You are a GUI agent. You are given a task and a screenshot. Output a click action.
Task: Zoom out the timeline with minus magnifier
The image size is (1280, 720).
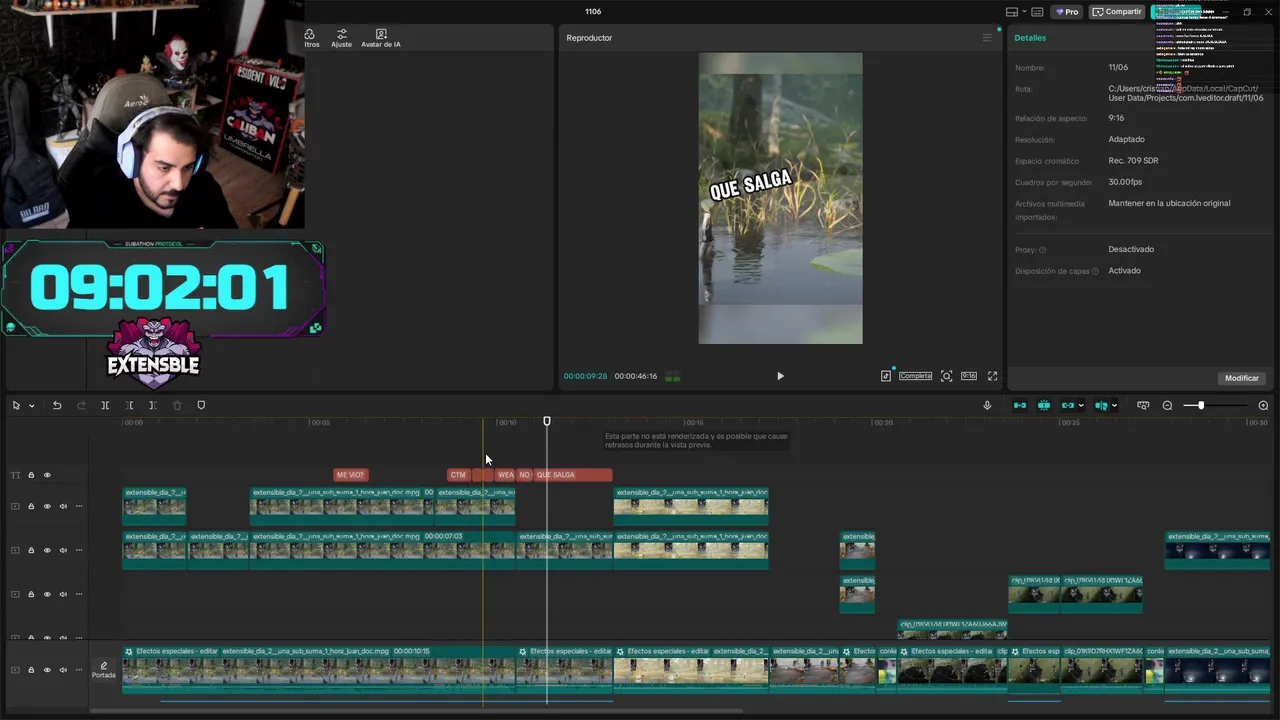pyautogui.click(x=1167, y=405)
